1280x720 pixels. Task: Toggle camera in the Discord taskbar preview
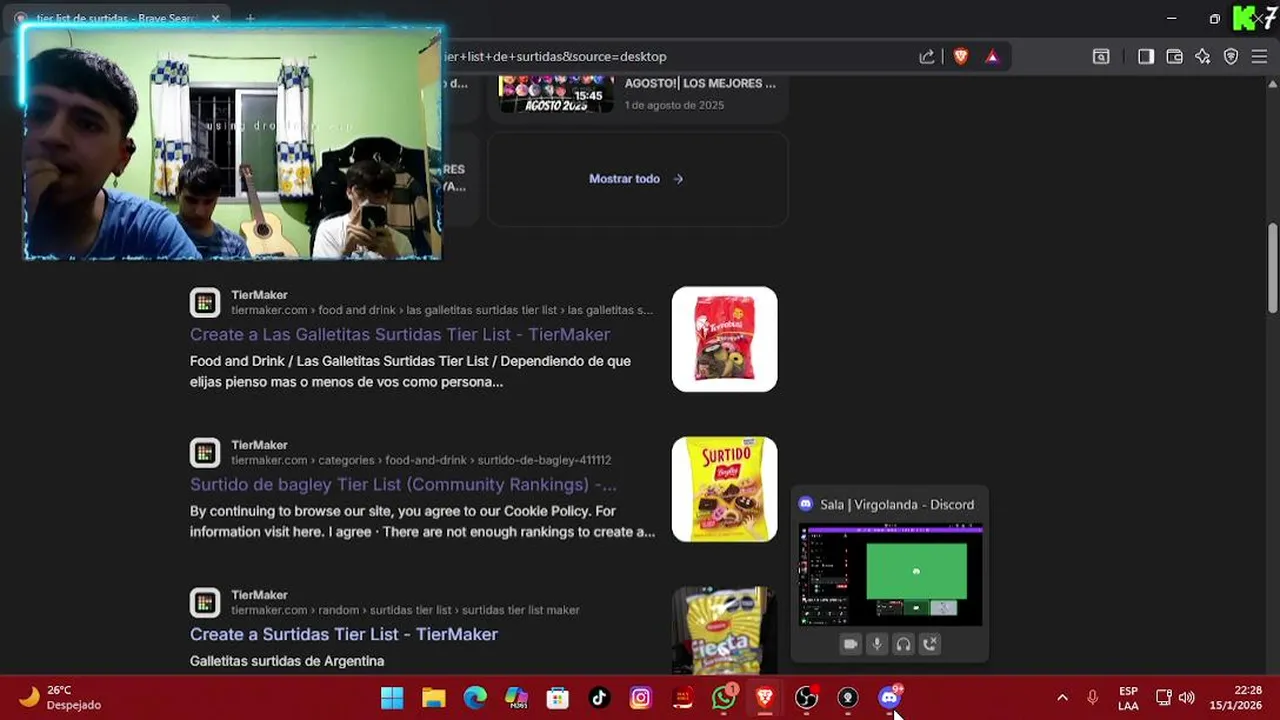click(x=851, y=645)
